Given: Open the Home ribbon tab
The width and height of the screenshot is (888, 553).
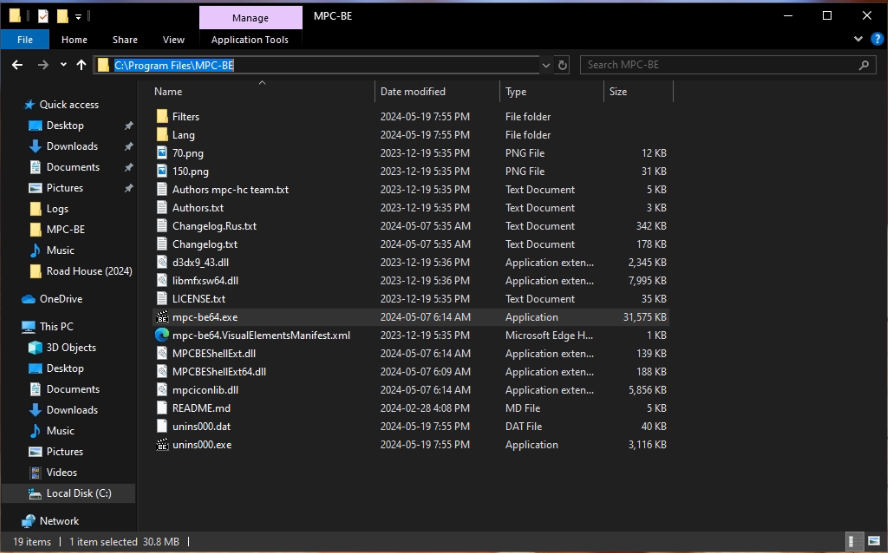Looking at the screenshot, I should [x=74, y=40].
